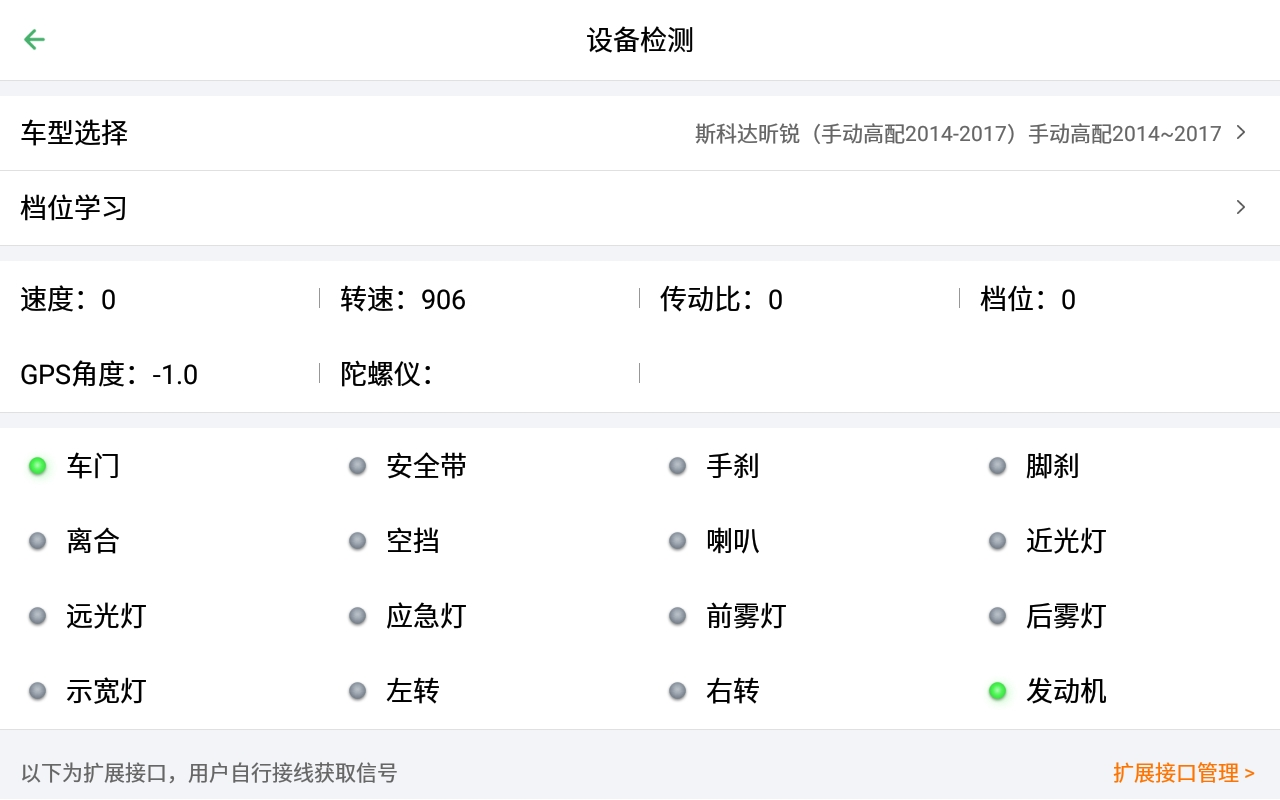Click the 离合 label text
Screen dimensions: 1280x800
click(x=93, y=541)
